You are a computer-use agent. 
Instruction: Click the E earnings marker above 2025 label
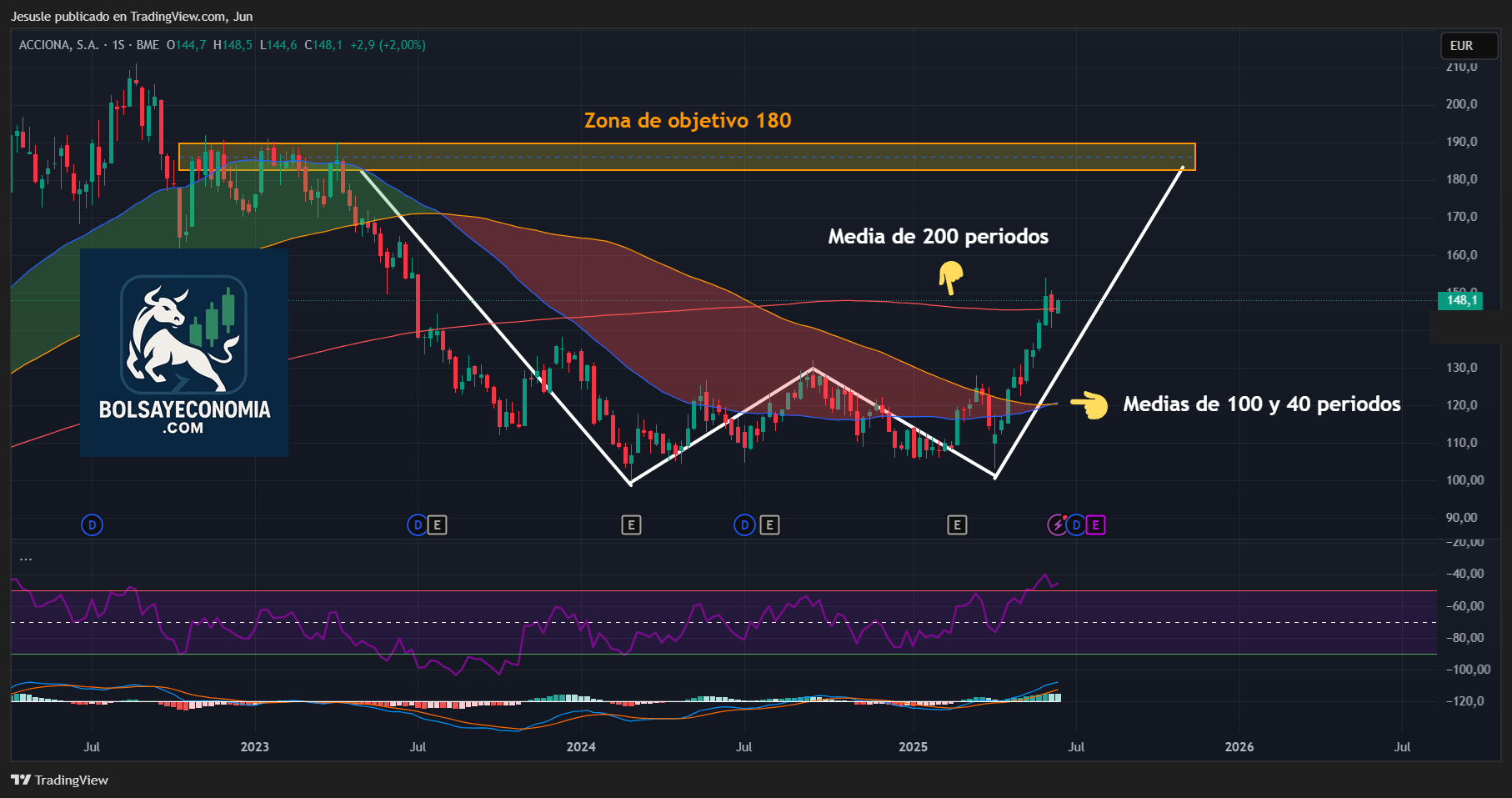(957, 524)
